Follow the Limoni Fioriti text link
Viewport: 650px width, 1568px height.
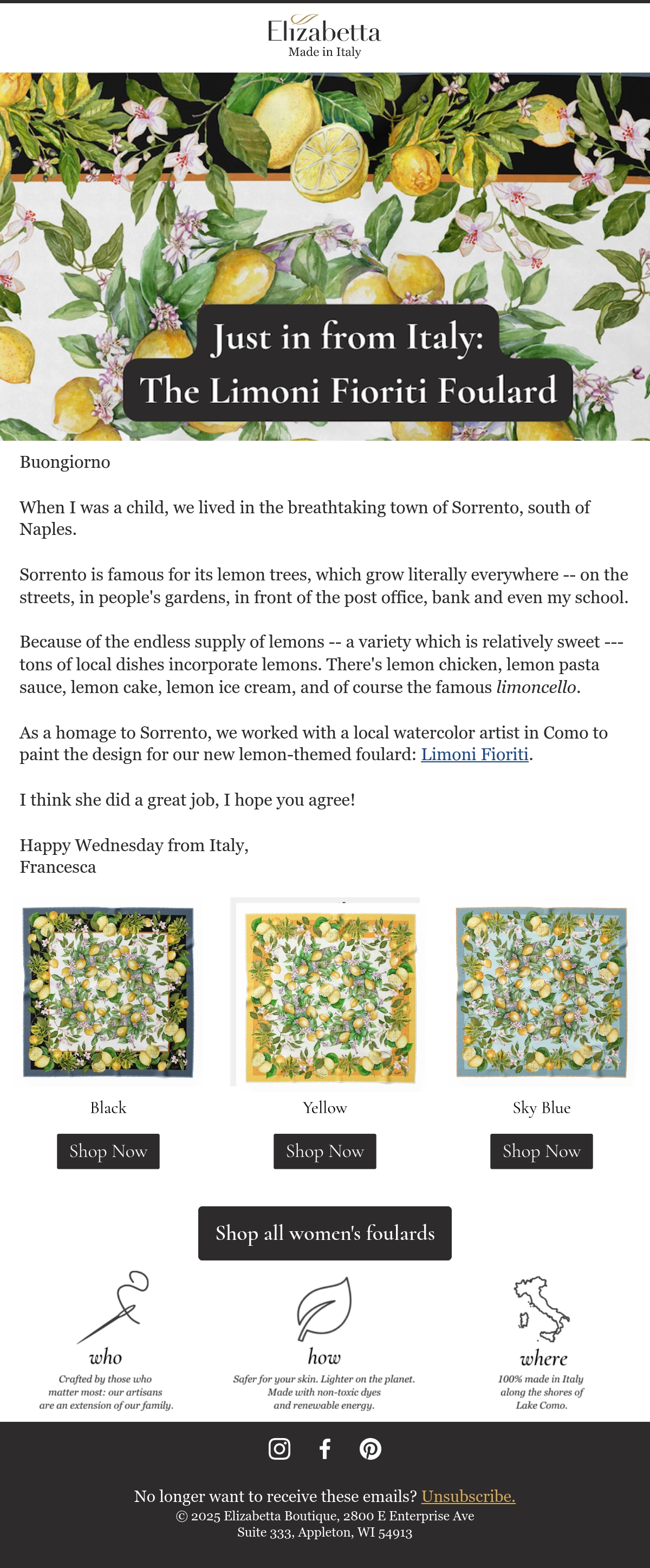tap(474, 754)
